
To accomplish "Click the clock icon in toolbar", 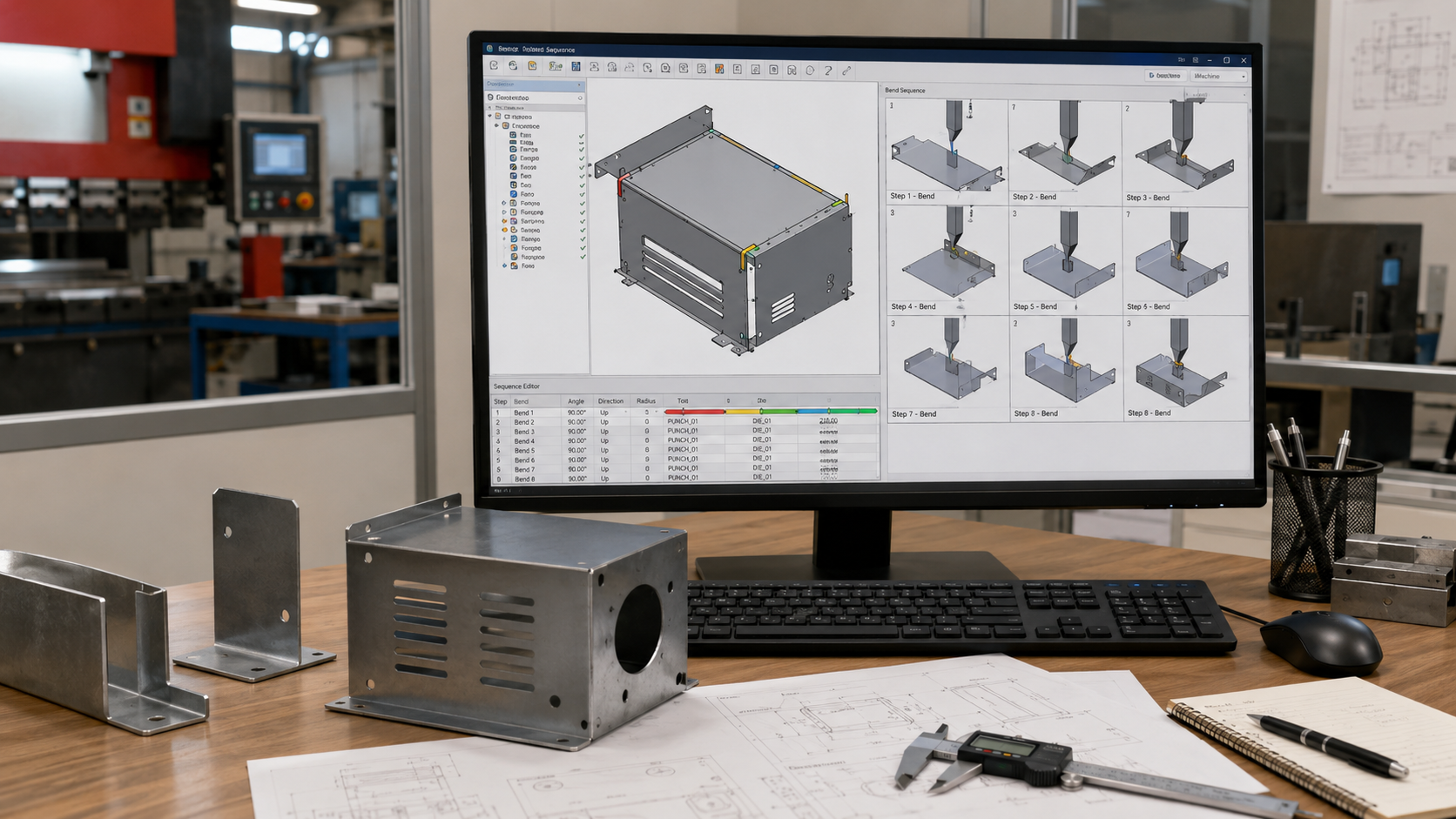I will (810, 70).
